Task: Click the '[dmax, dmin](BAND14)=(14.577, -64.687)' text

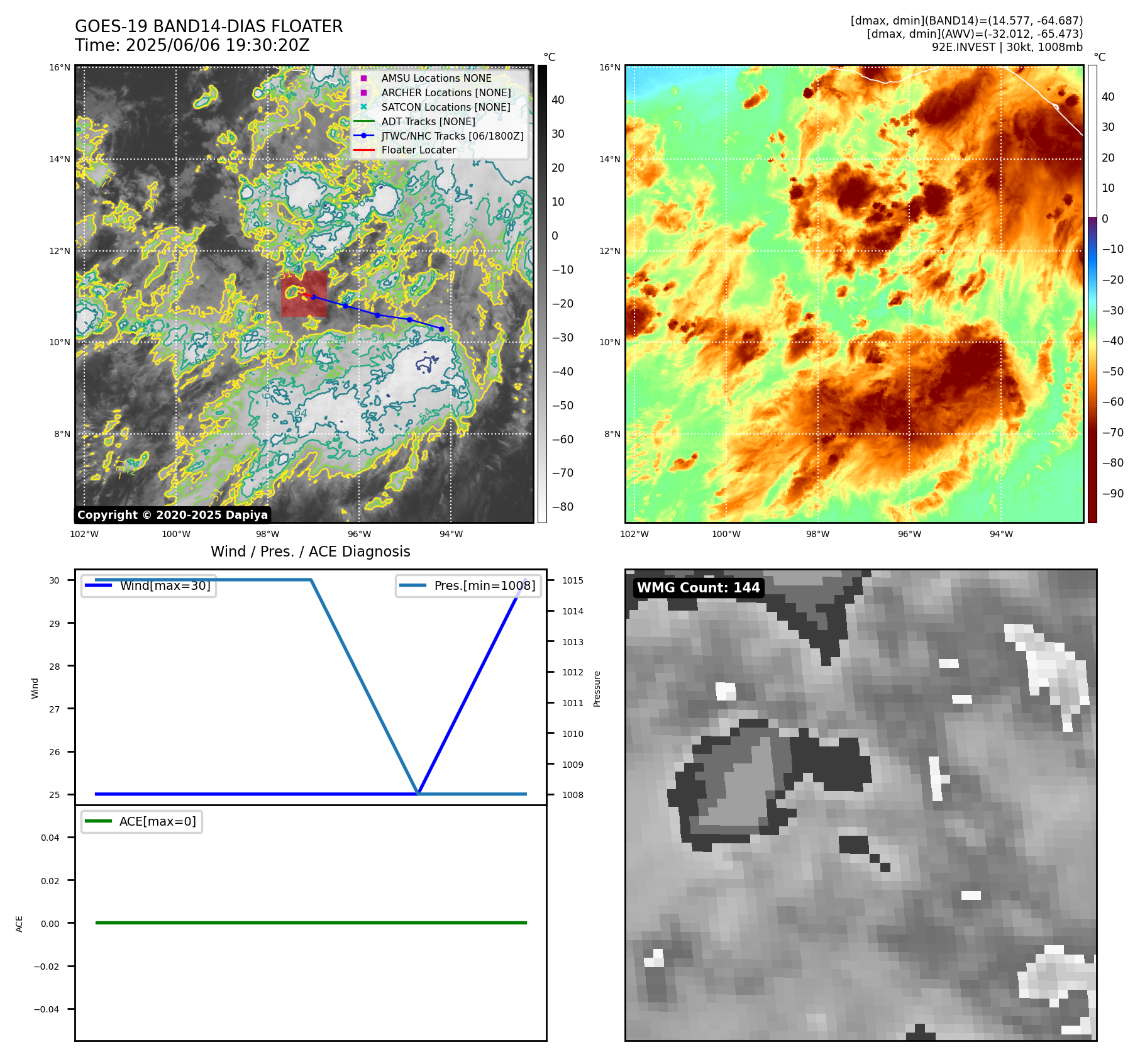Action: click(966, 21)
